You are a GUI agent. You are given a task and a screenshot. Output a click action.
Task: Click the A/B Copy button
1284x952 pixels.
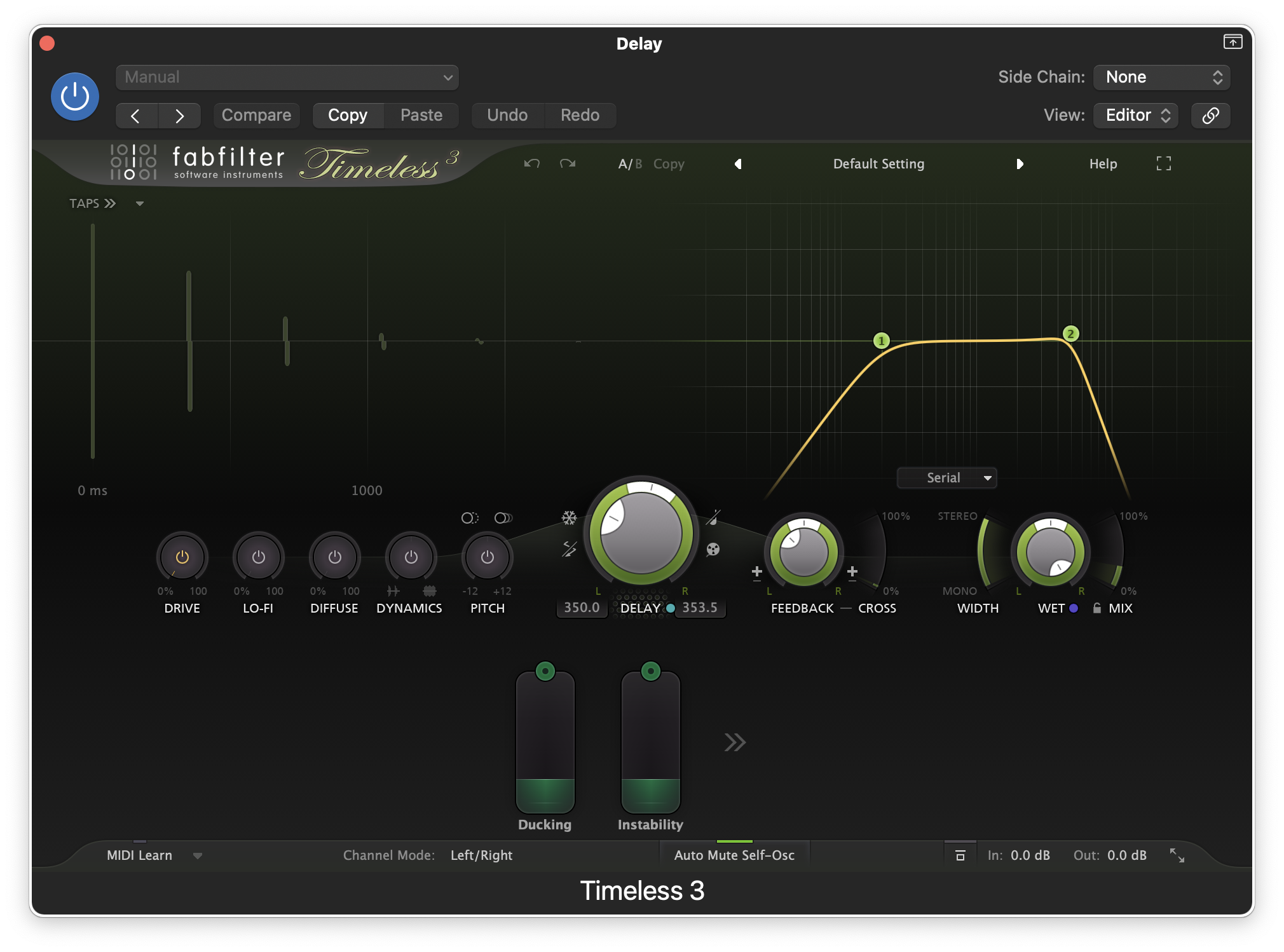[669, 164]
